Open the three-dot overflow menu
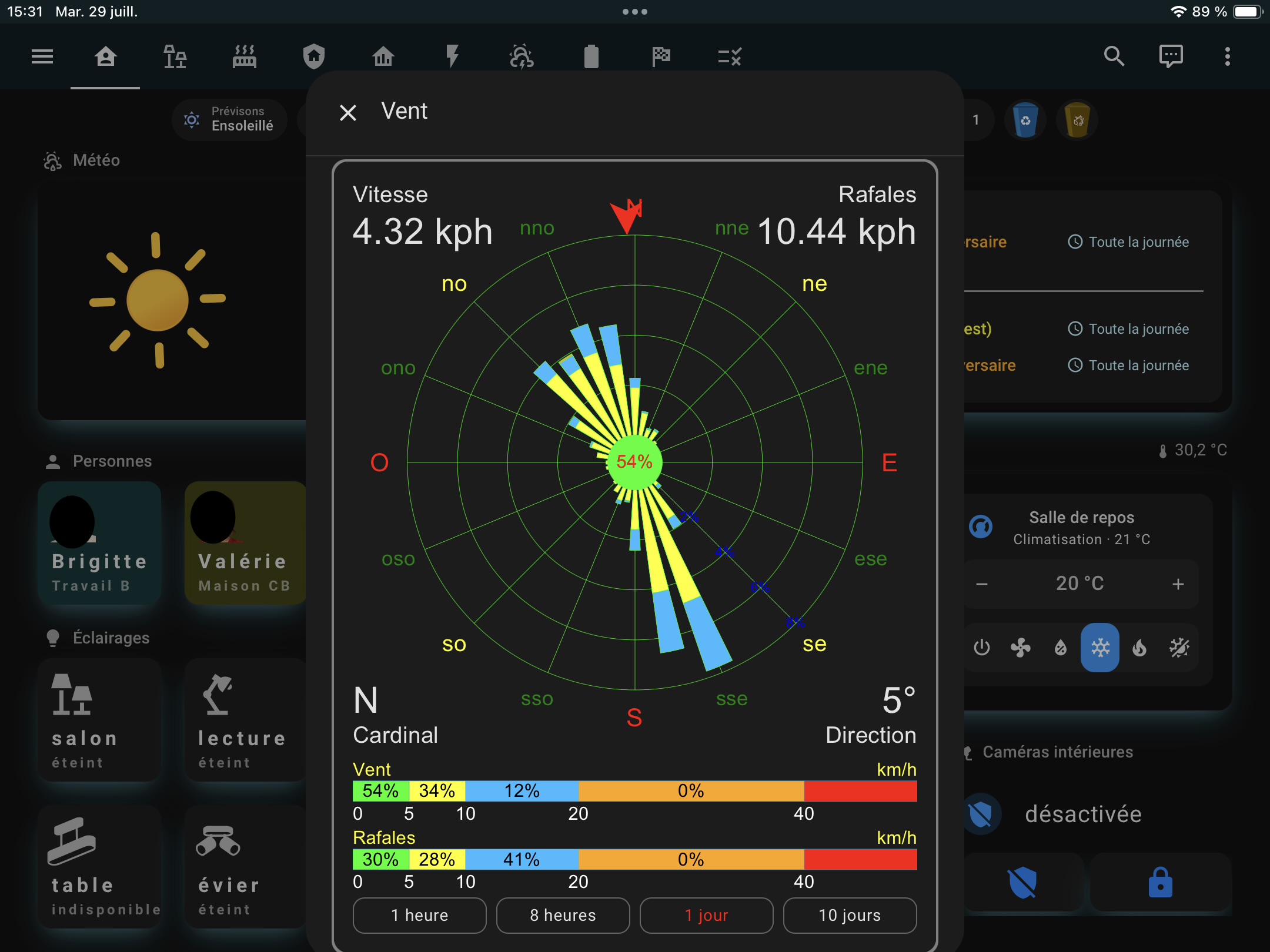The height and width of the screenshot is (952, 1270). pos(1227,56)
